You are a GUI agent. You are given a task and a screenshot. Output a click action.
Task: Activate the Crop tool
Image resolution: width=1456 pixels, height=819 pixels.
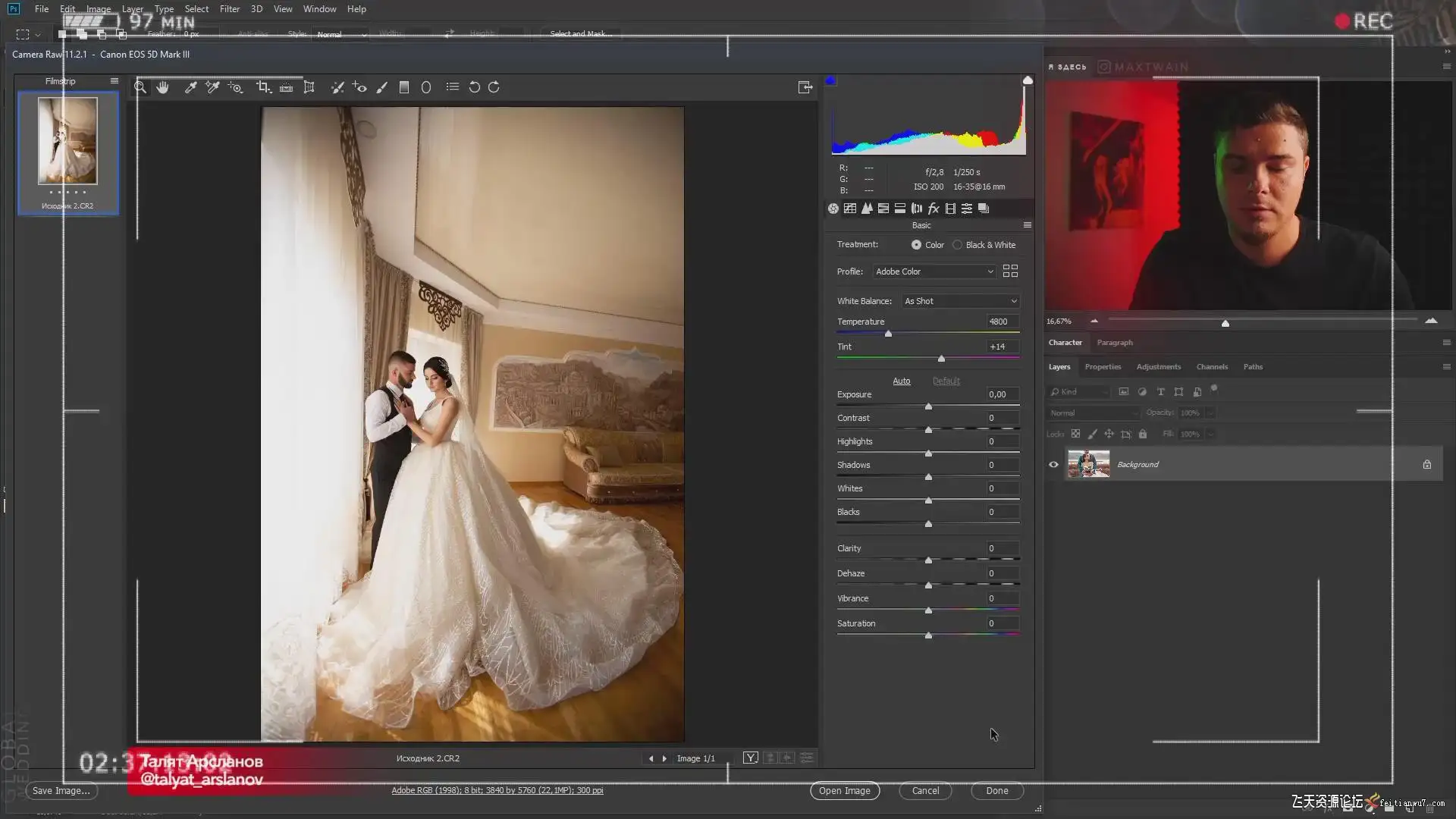263,87
